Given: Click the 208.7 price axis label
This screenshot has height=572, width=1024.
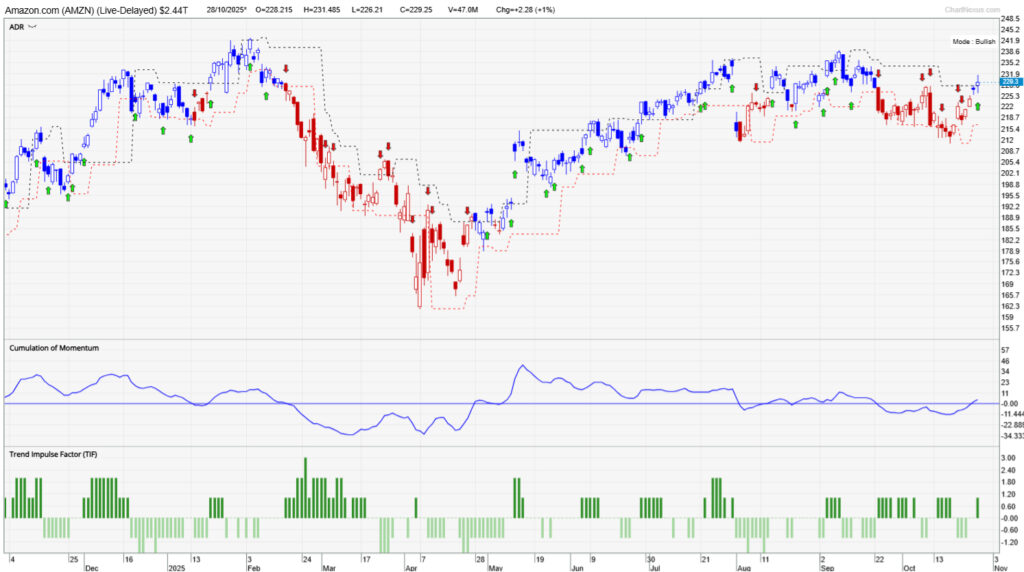Looking at the screenshot, I should tap(1010, 151).
